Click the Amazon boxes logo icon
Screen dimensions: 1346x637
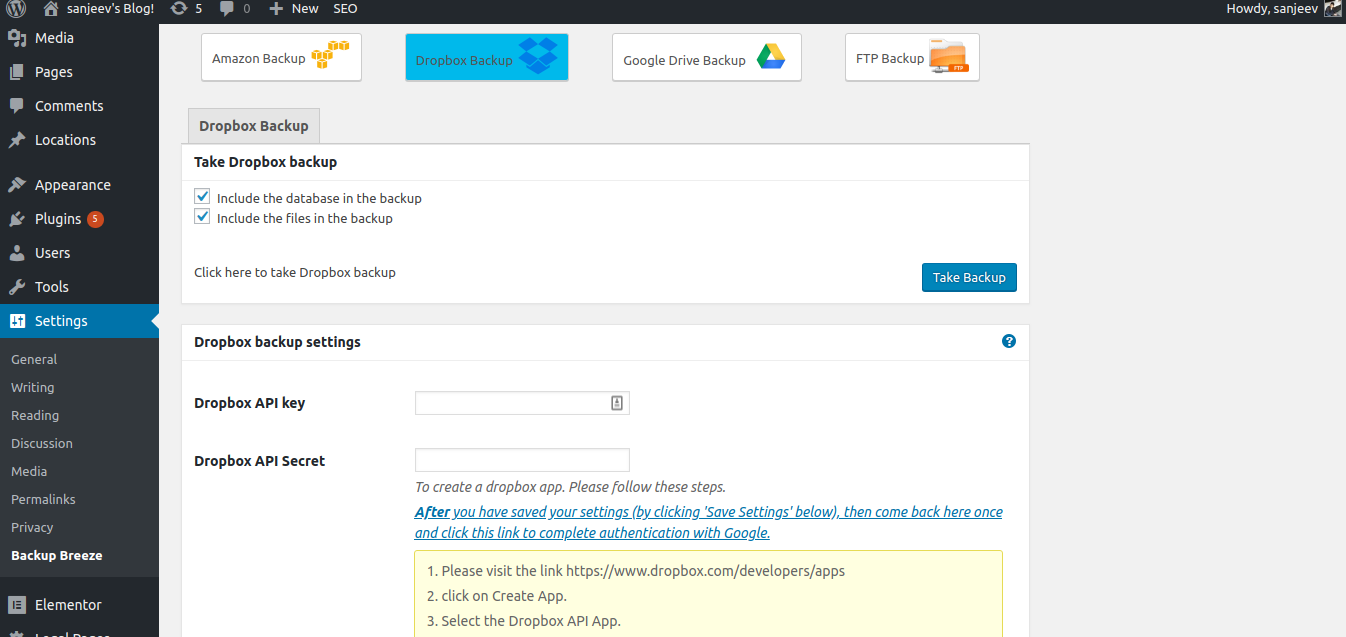331,55
